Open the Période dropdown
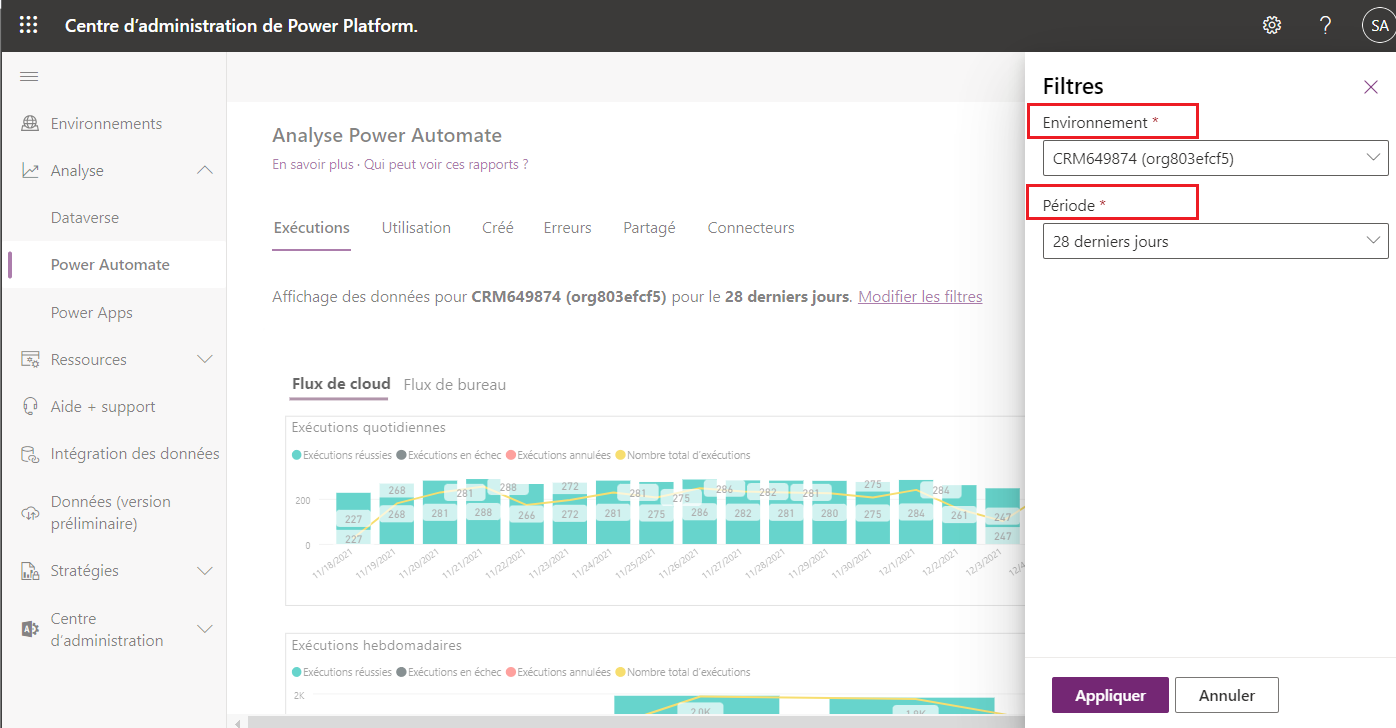 point(1215,241)
